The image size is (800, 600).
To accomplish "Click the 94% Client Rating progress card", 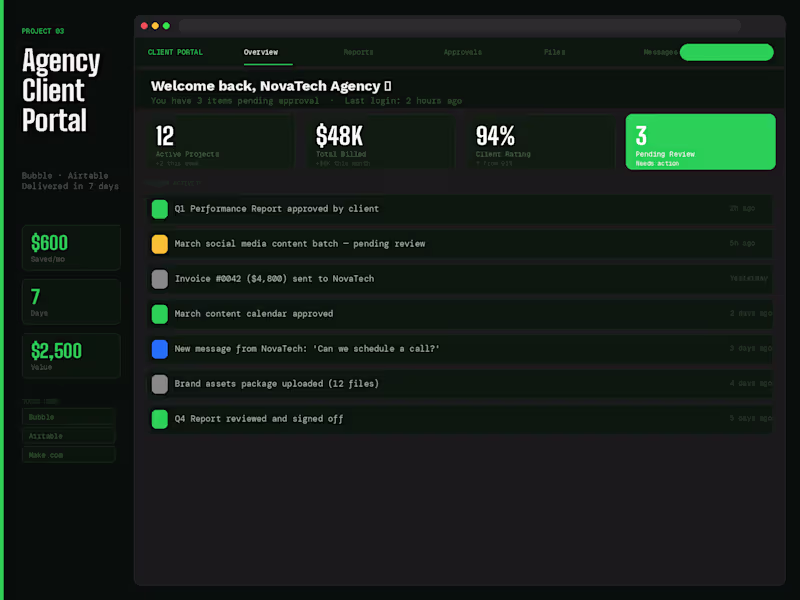I will pyautogui.click(x=537, y=141).
